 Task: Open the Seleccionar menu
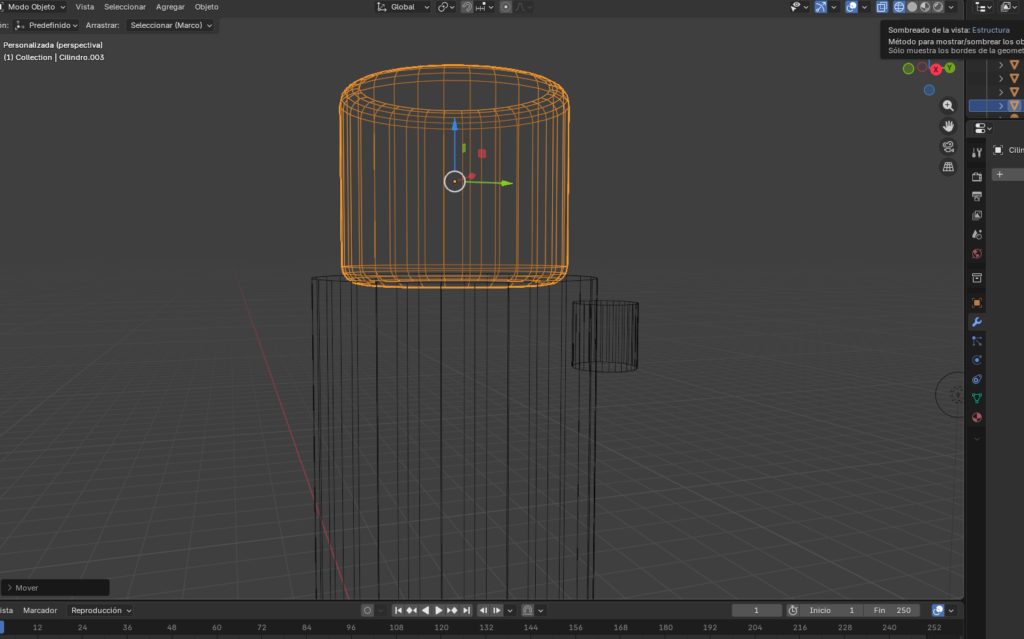coord(125,7)
